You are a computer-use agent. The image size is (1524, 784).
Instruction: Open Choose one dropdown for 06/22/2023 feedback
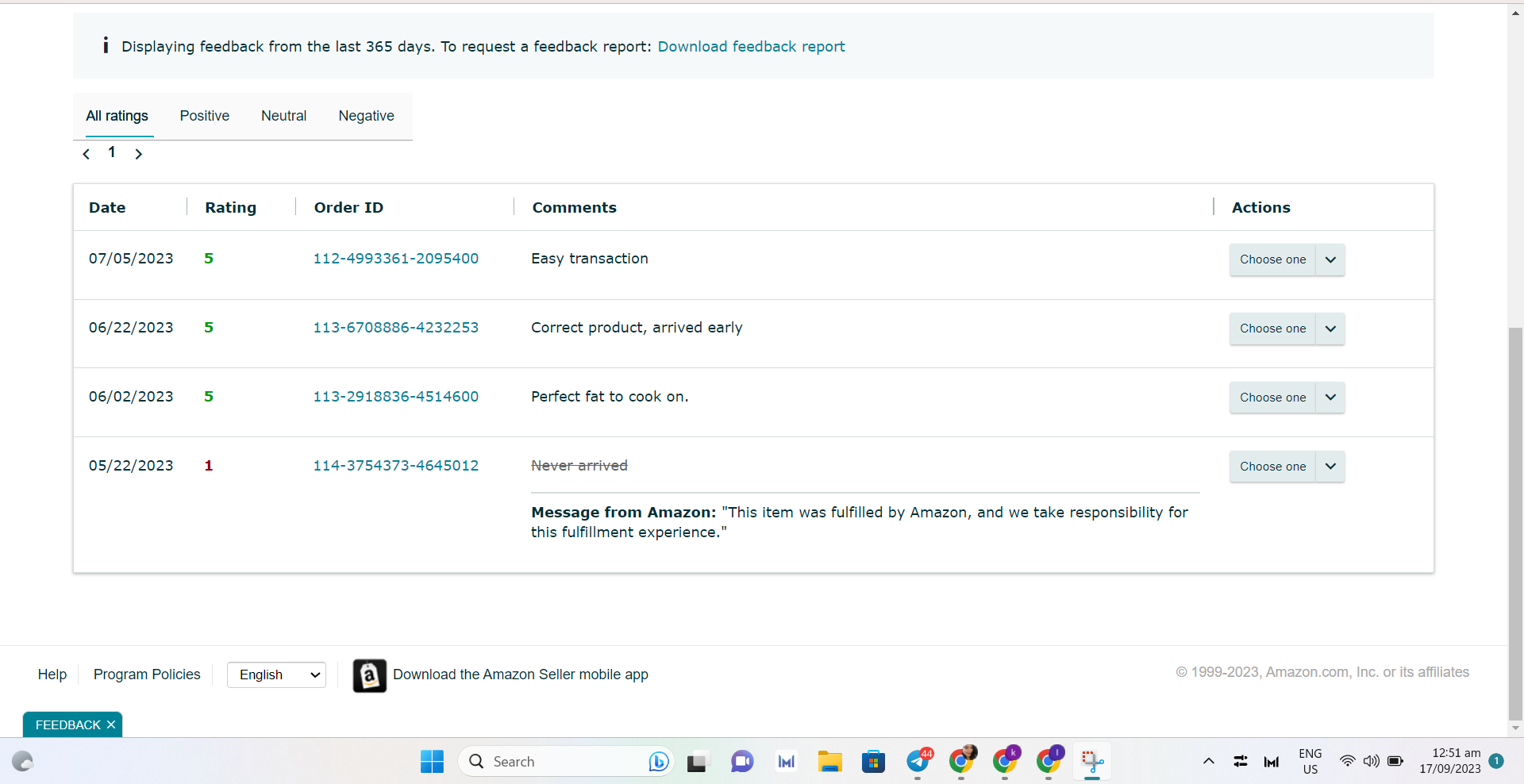pos(1287,329)
